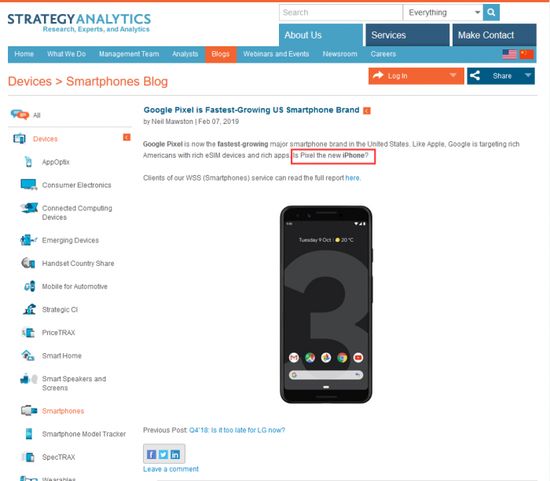Viewport: 550px width, 481px height.
Task: Open previous post about LG
Action: click(237, 430)
